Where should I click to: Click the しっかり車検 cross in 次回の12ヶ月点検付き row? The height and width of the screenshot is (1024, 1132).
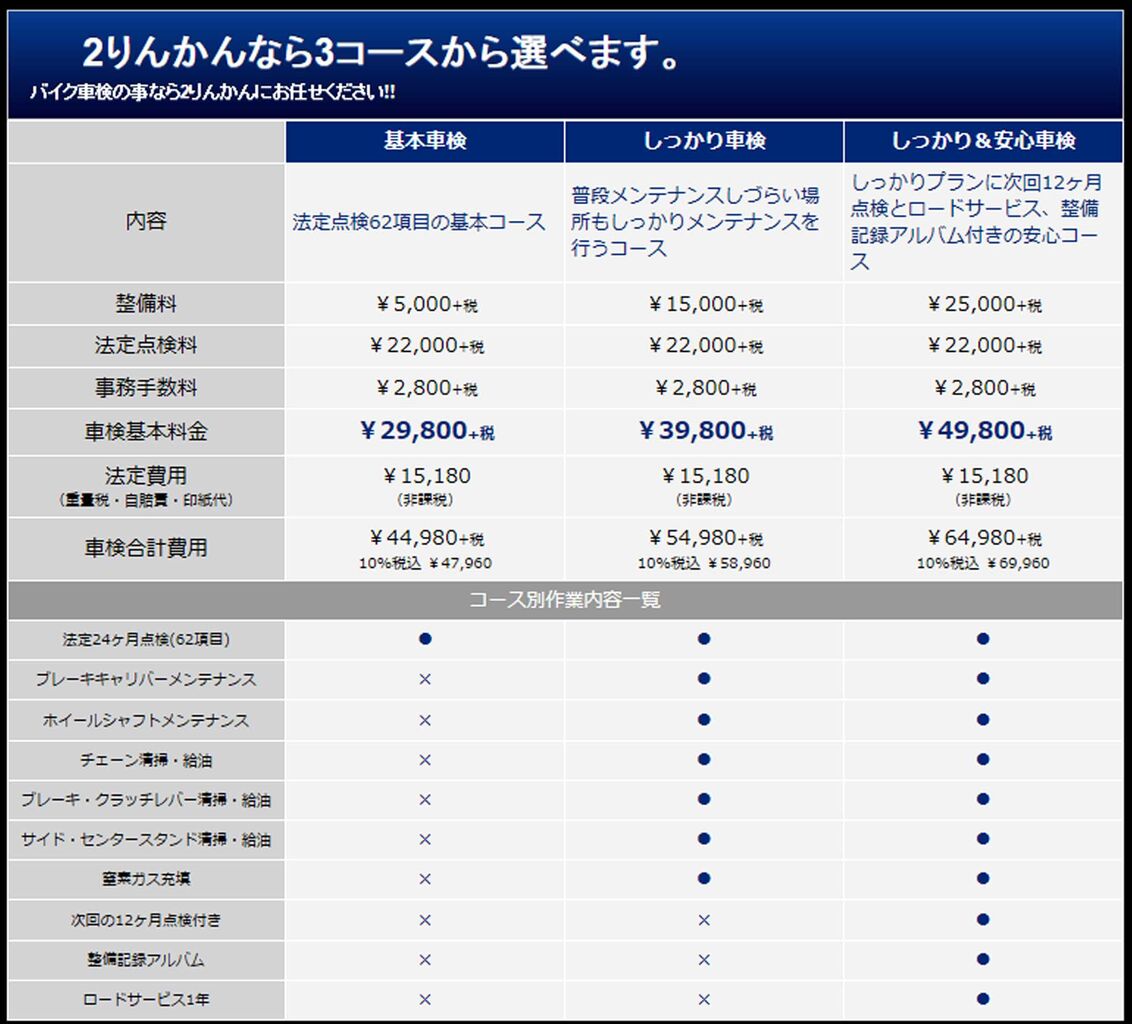(x=704, y=921)
